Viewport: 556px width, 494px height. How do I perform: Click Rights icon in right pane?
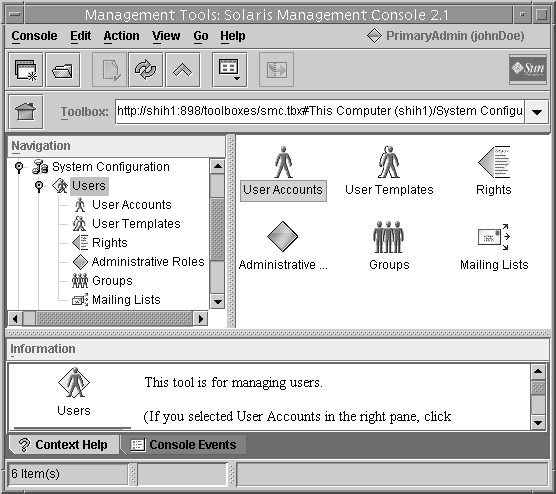[494, 162]
